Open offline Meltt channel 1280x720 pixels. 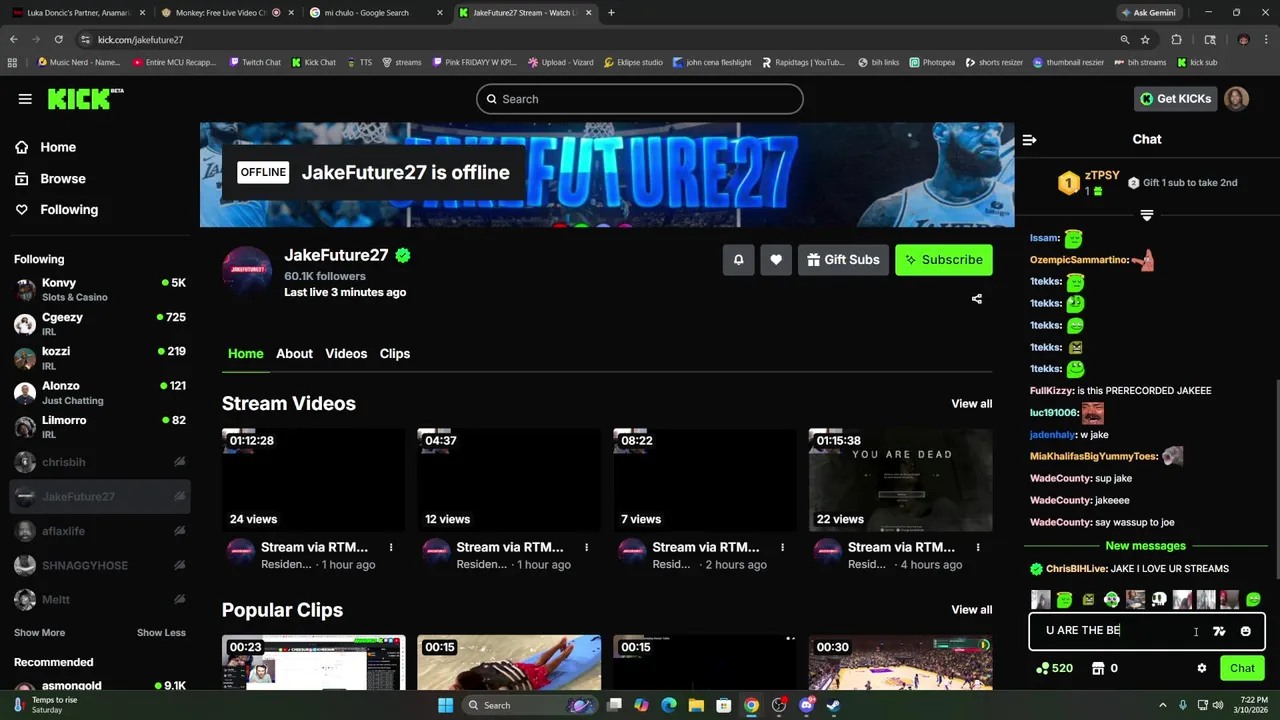100,599
